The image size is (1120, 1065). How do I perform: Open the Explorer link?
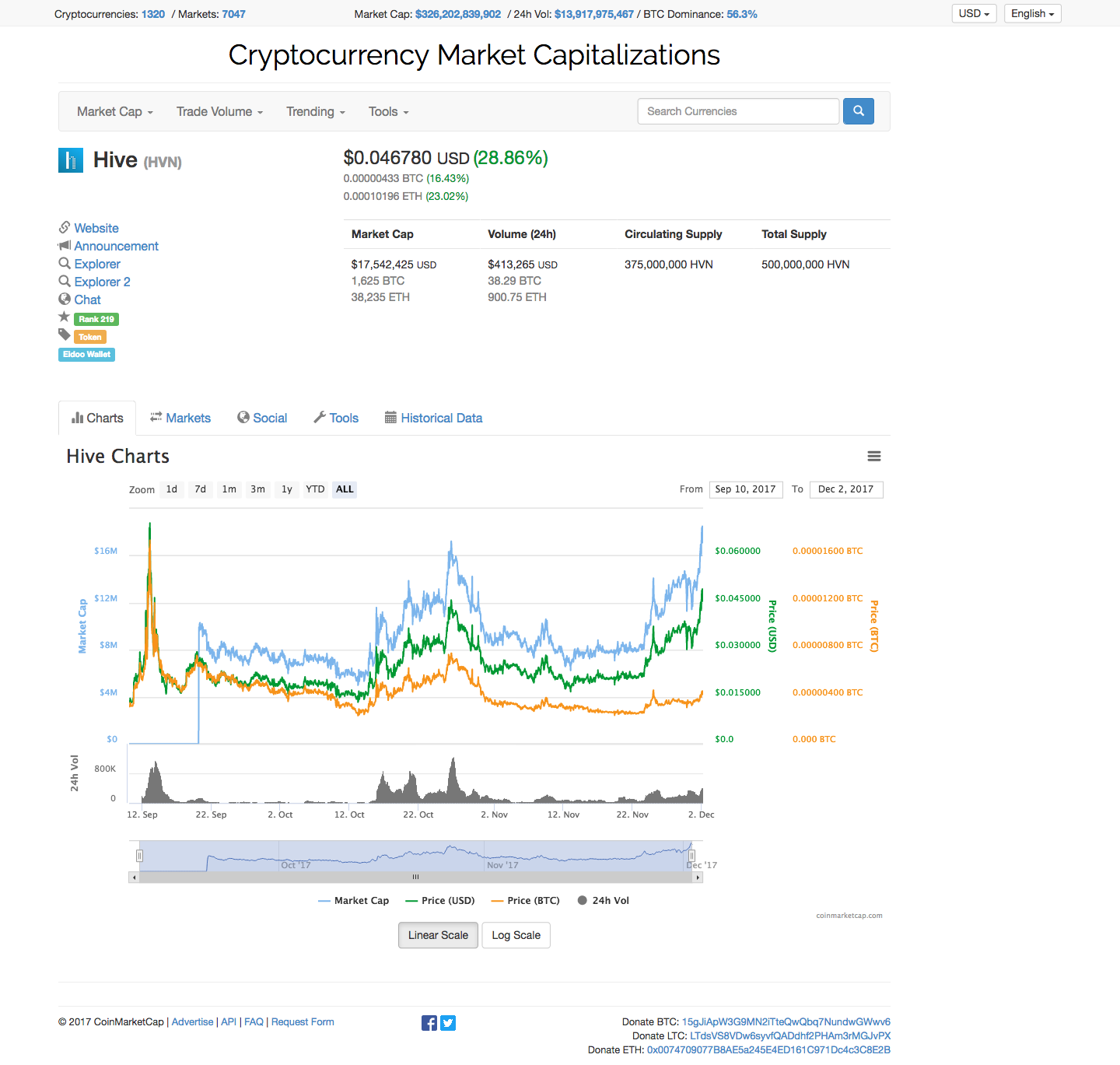(97, 264)
